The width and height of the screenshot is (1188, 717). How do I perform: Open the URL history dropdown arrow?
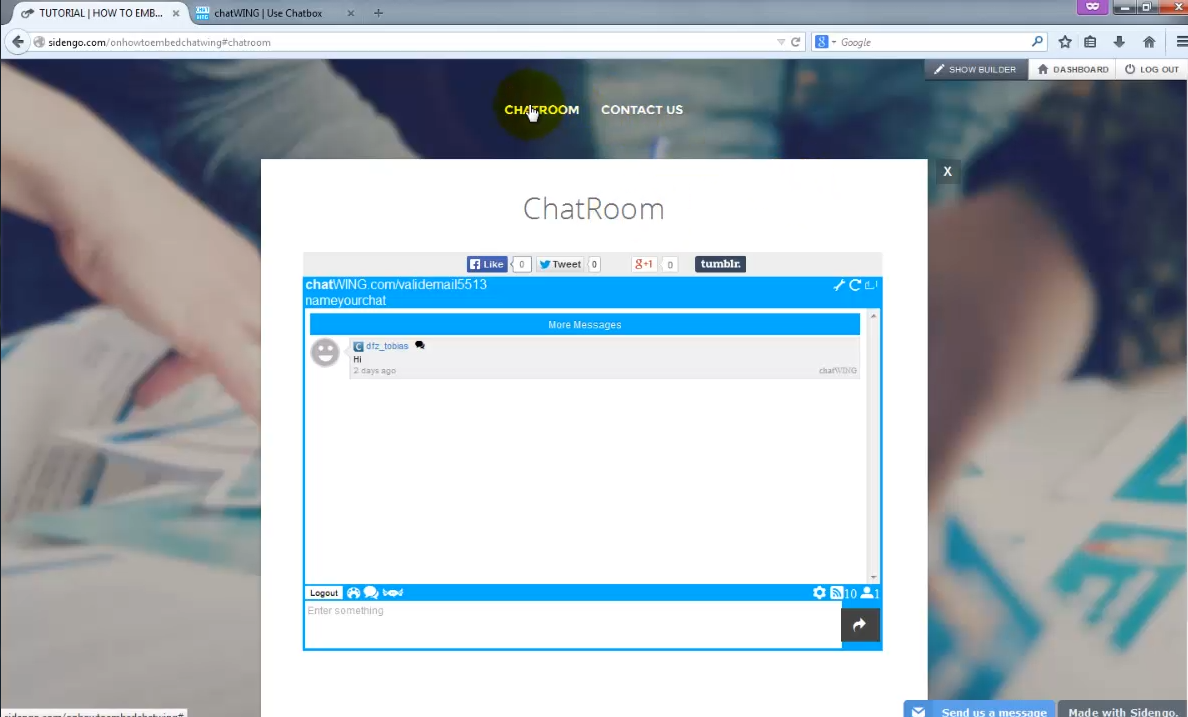coord(781,42)
